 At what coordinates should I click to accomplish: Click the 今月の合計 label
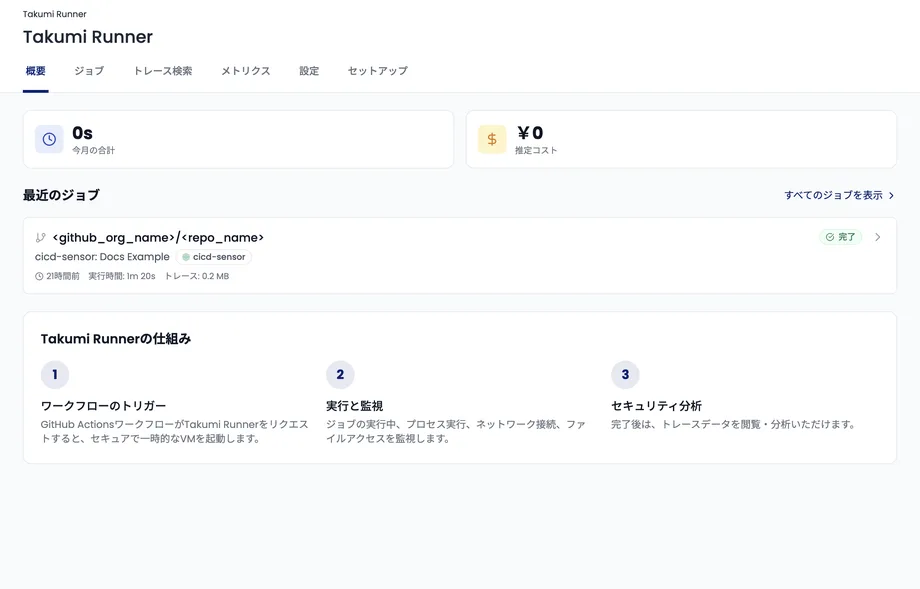point(94,150)
